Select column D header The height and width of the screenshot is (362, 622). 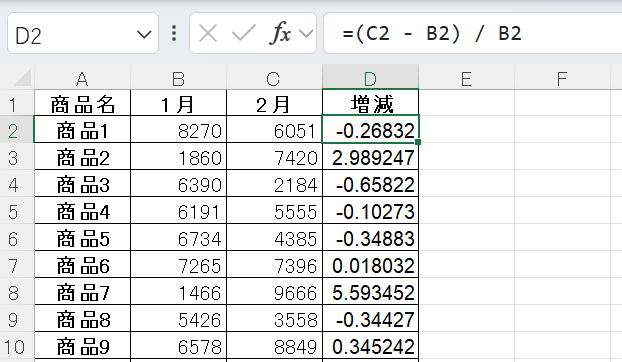[x=371, y=78]
